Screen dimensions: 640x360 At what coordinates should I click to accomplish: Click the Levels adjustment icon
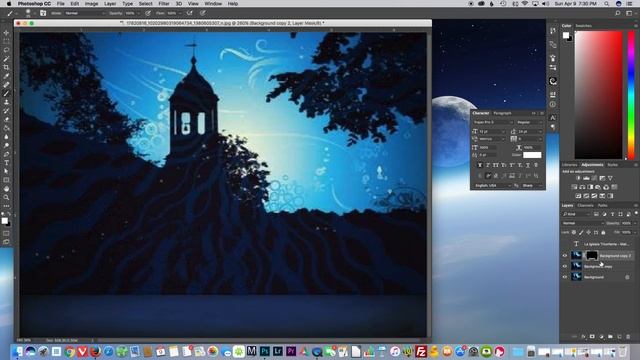(586, 178)
